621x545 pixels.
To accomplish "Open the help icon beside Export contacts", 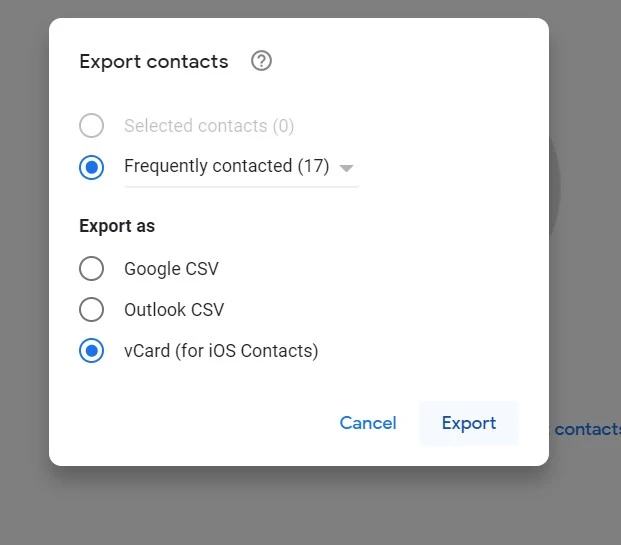I will (x=261, y=61).
